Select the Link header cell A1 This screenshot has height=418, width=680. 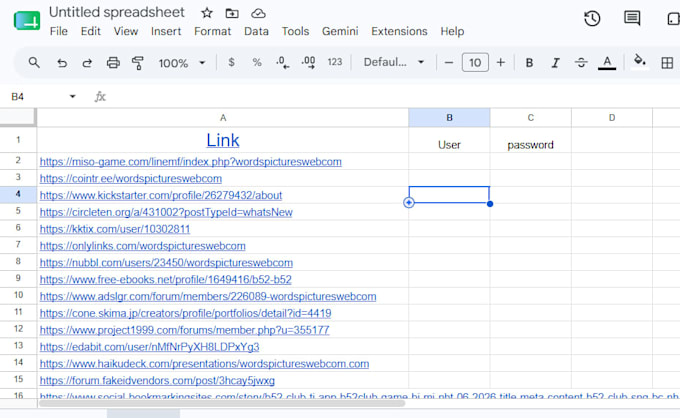(x=222, y=140)
